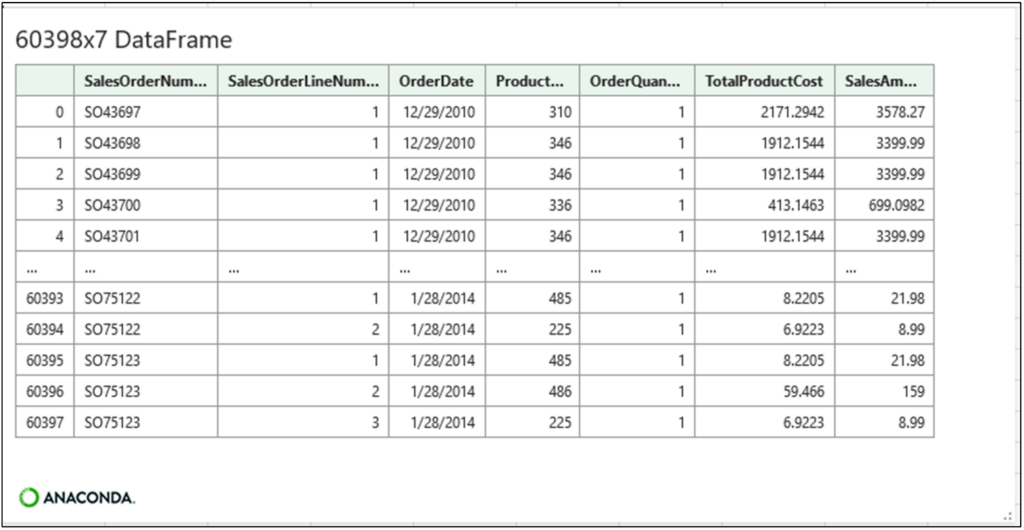1024x530 pixels.
Task: Select the SalesOrderLineNum... column header
Action: pyautogui.click(x=303, y=81)
